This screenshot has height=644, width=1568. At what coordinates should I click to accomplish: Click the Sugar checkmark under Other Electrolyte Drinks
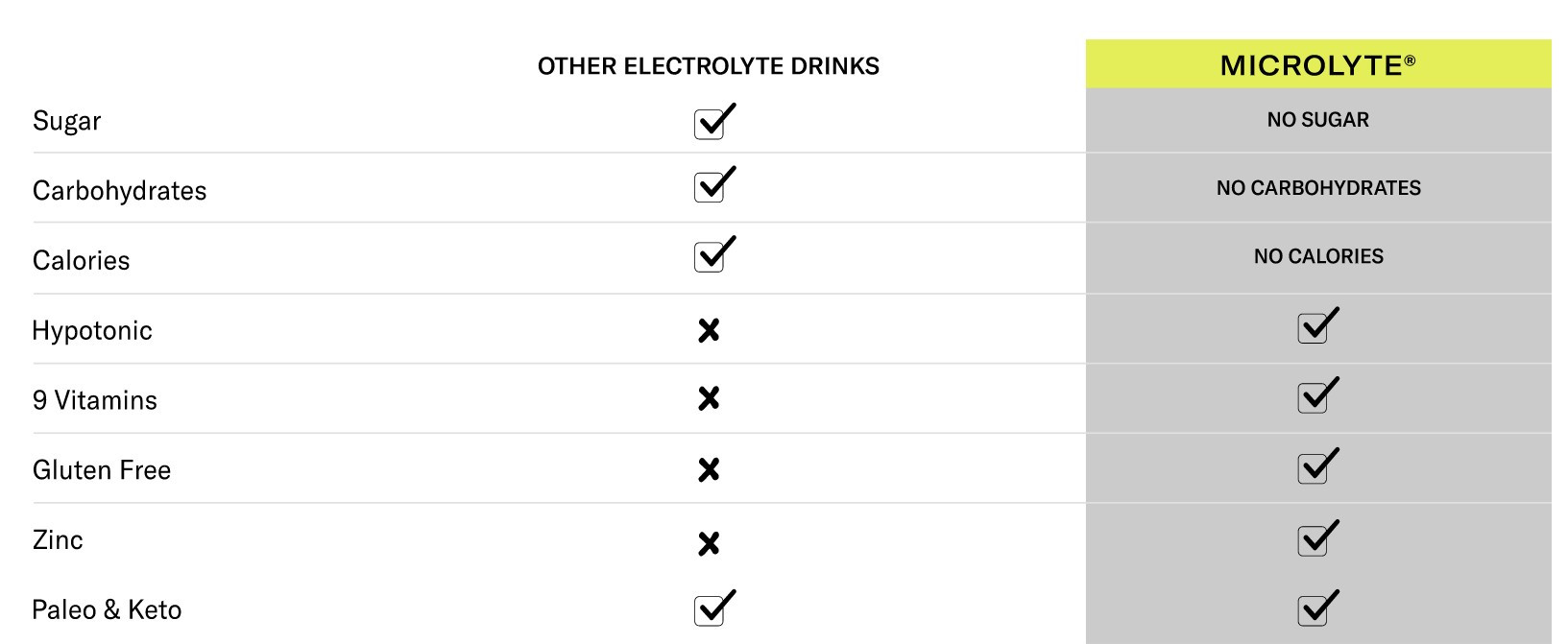(712, 122)
